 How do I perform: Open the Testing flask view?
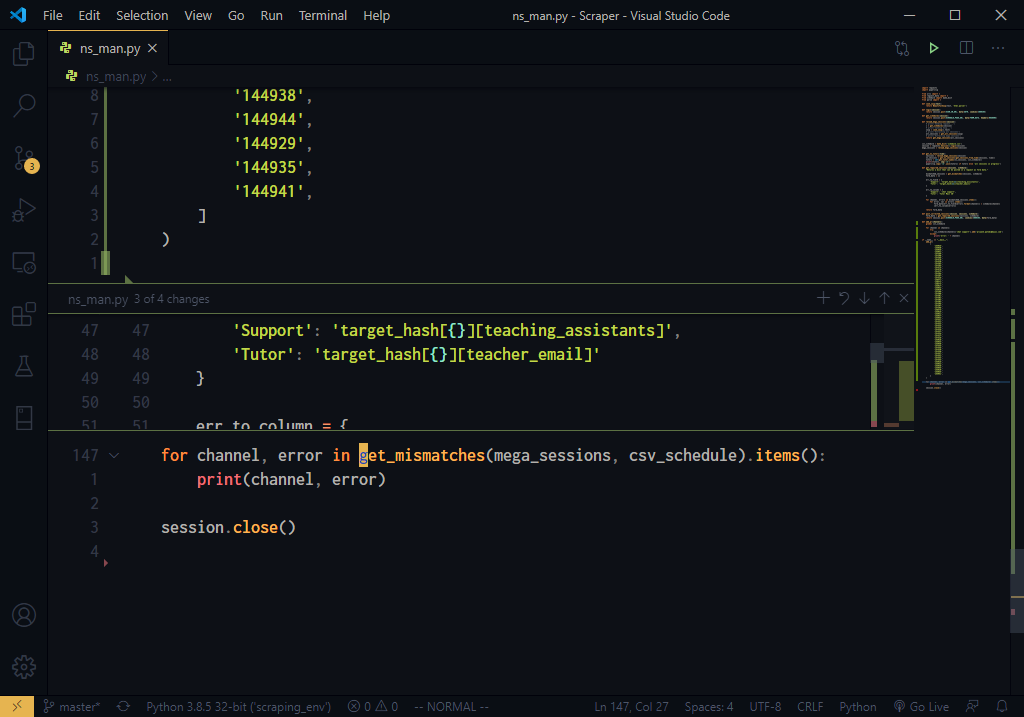click(x=24, y=366)
